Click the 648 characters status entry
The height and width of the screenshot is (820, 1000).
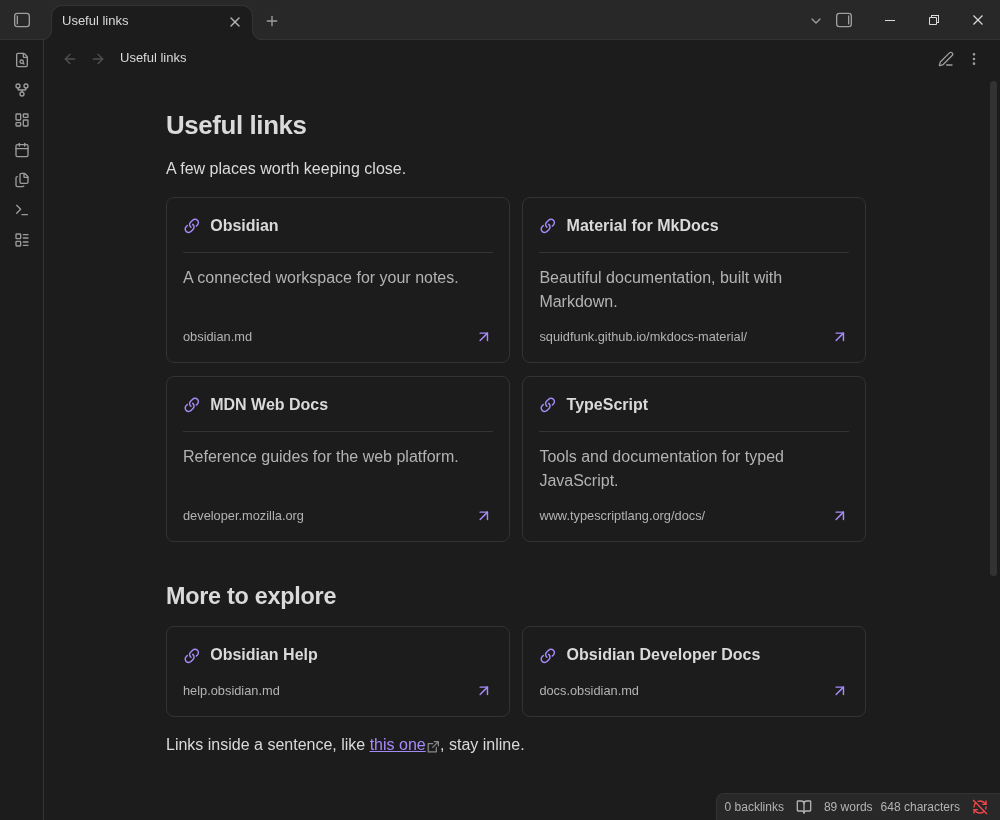coord(920,807)
